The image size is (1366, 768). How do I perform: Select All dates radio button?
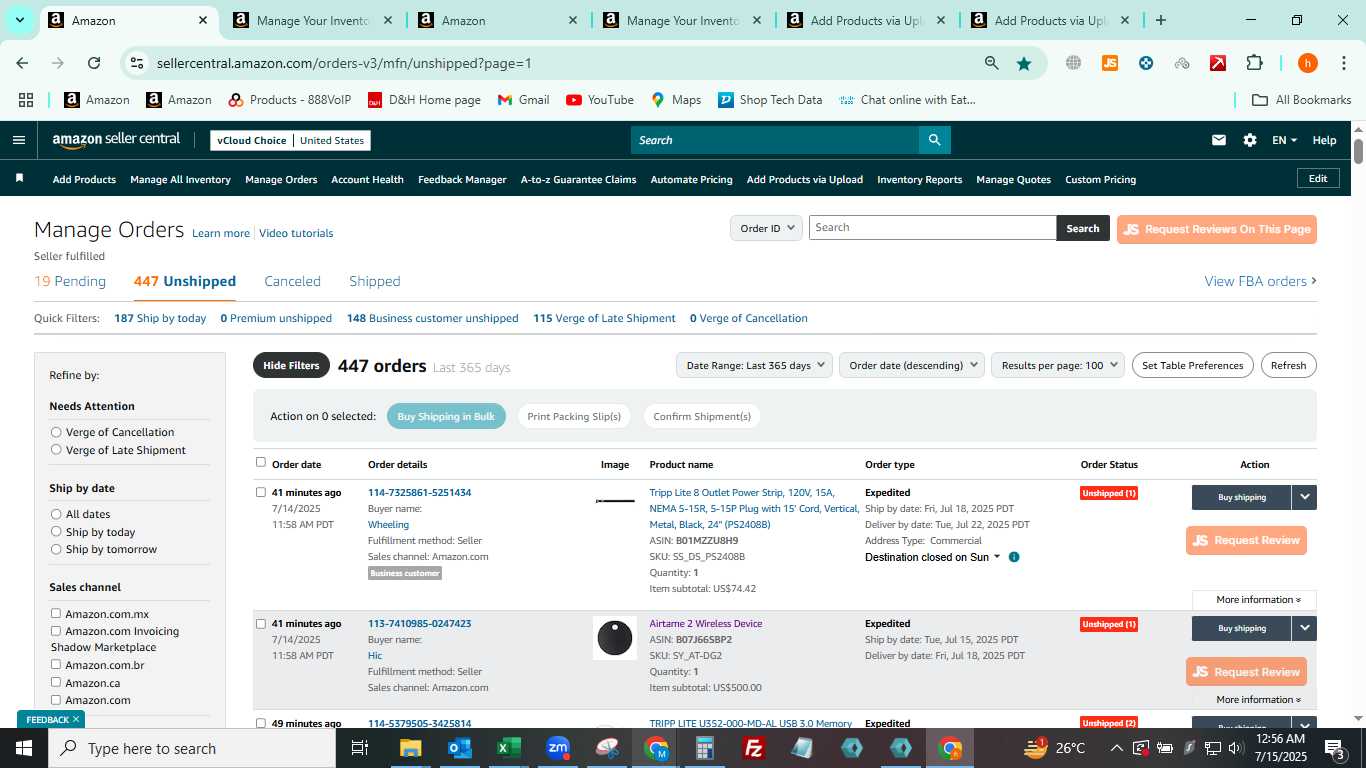[56, 514]
